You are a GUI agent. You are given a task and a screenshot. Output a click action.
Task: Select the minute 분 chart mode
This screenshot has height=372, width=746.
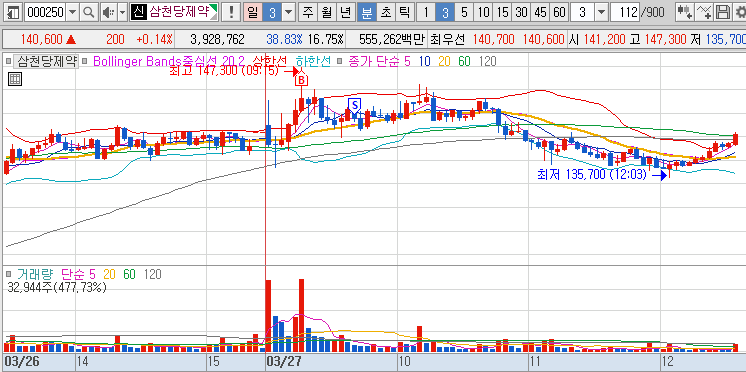coord(366,12)
